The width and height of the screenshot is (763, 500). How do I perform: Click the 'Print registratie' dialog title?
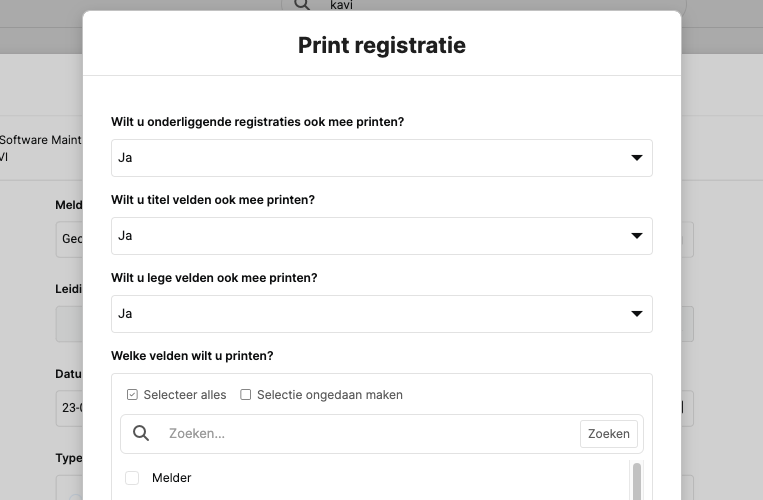pyautogui.click(x=381, y=45)
